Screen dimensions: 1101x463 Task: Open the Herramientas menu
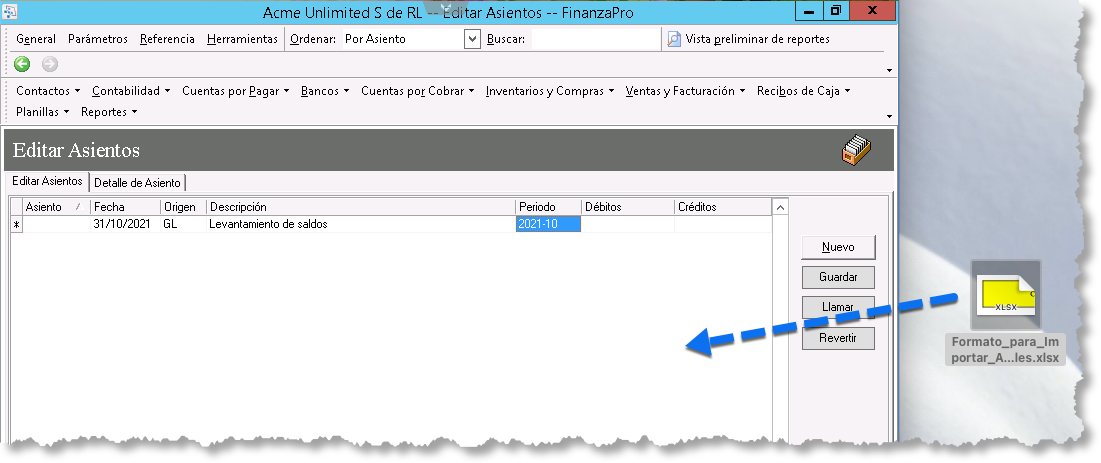point(242,39)
